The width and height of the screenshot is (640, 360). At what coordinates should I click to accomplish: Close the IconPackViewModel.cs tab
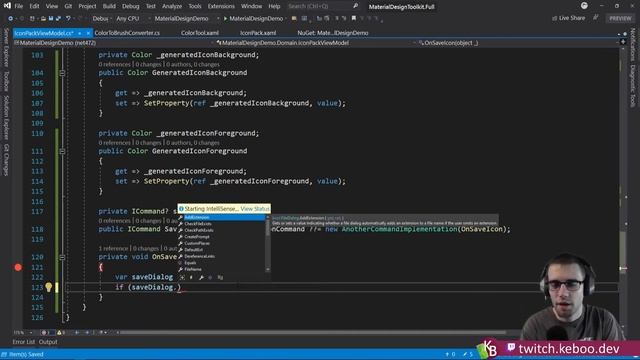tap(88, 33)
